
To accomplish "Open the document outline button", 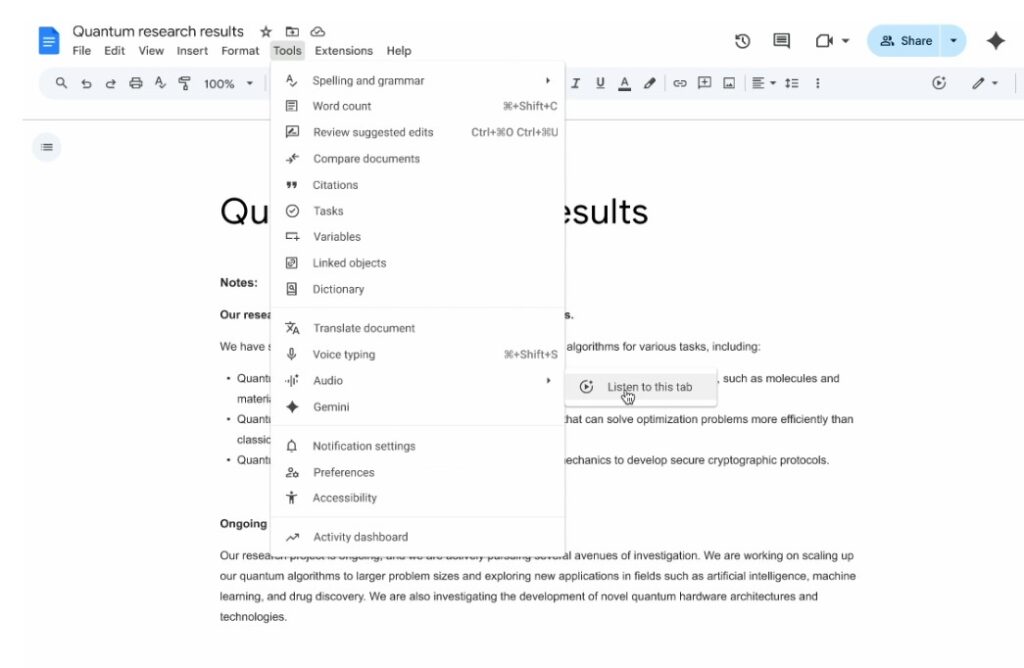I will [47, 147].
